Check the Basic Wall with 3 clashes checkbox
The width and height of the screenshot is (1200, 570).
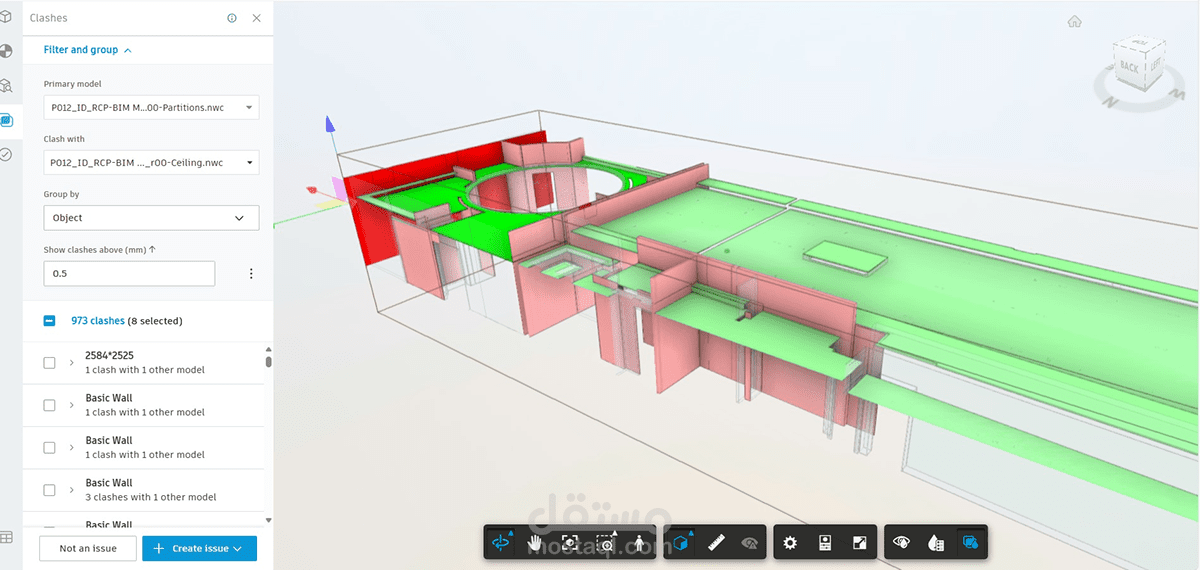coord(49,490)
